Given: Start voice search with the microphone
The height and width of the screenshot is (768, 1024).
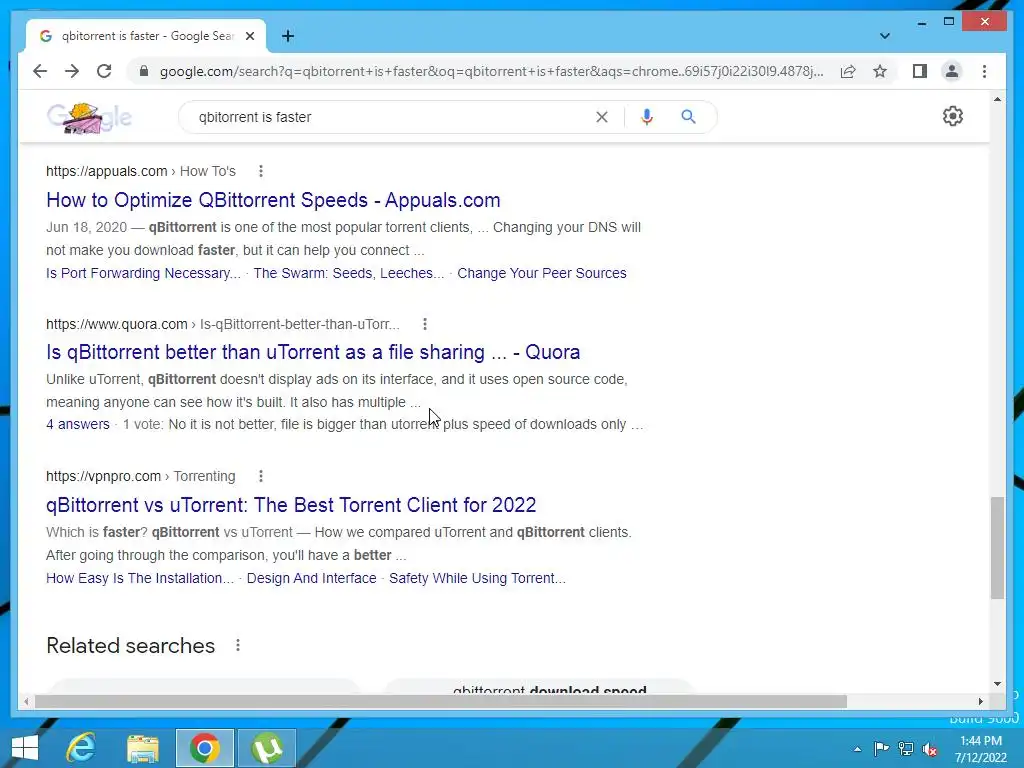Looking at the screenshot, I should [647, 117].
